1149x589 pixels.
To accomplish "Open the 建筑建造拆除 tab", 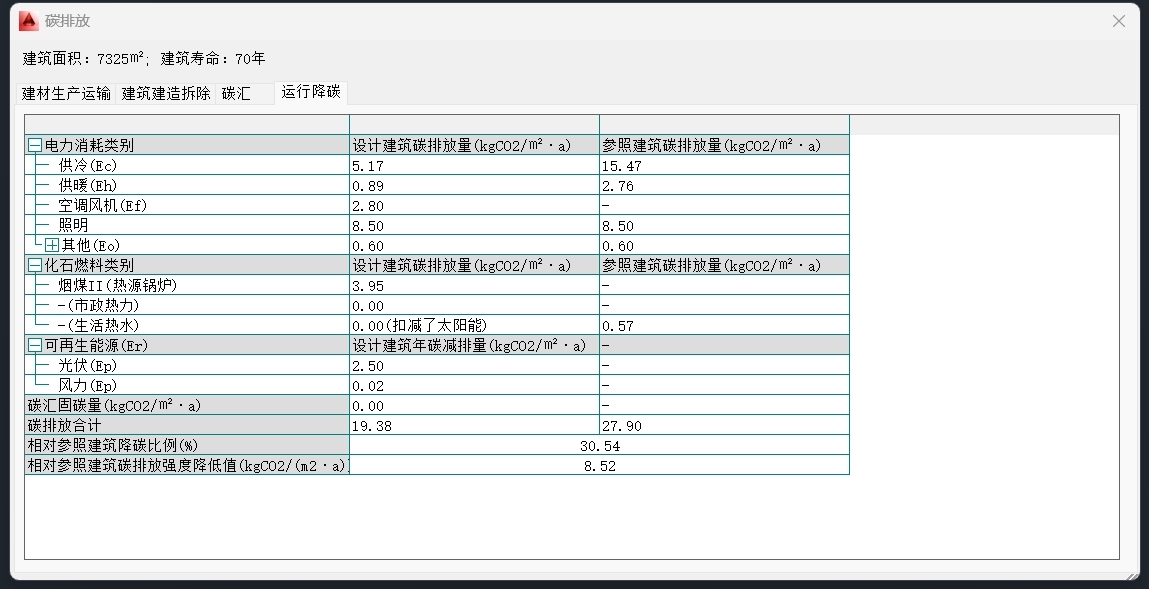I will point(166,94).
